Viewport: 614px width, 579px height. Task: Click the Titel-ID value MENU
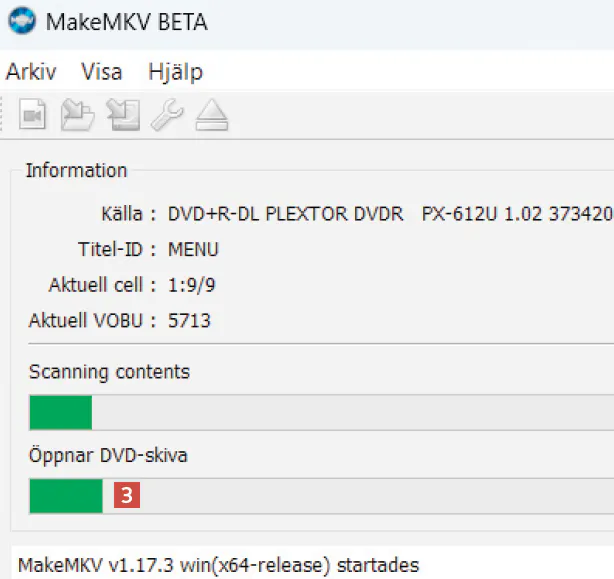pos(193,249)
